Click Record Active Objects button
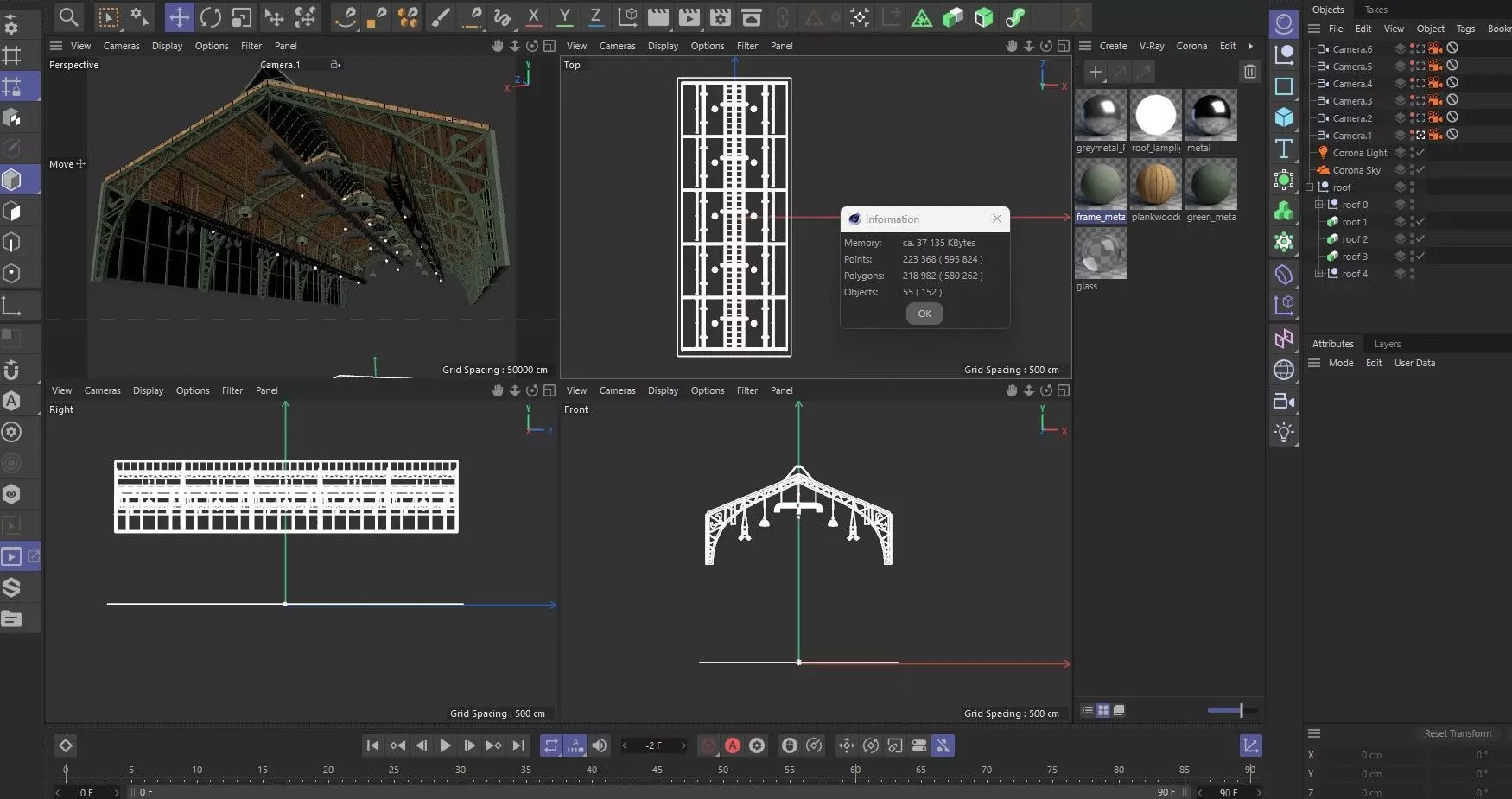This screenshot has height=799, width=1512. tap(708, 745)
